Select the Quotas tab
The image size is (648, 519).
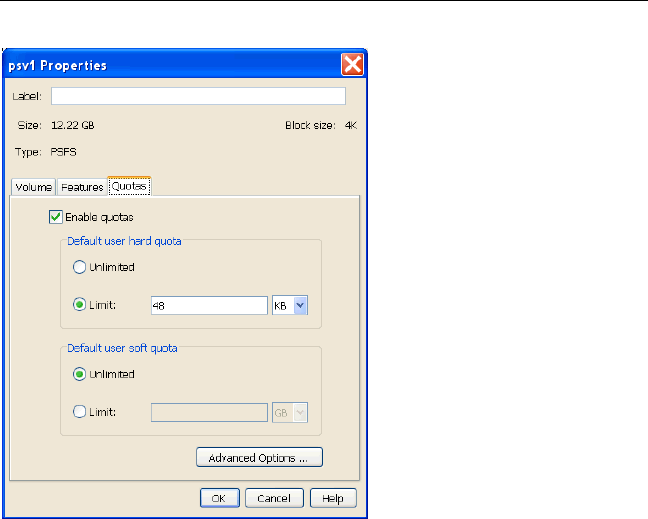tap(129, 186)
